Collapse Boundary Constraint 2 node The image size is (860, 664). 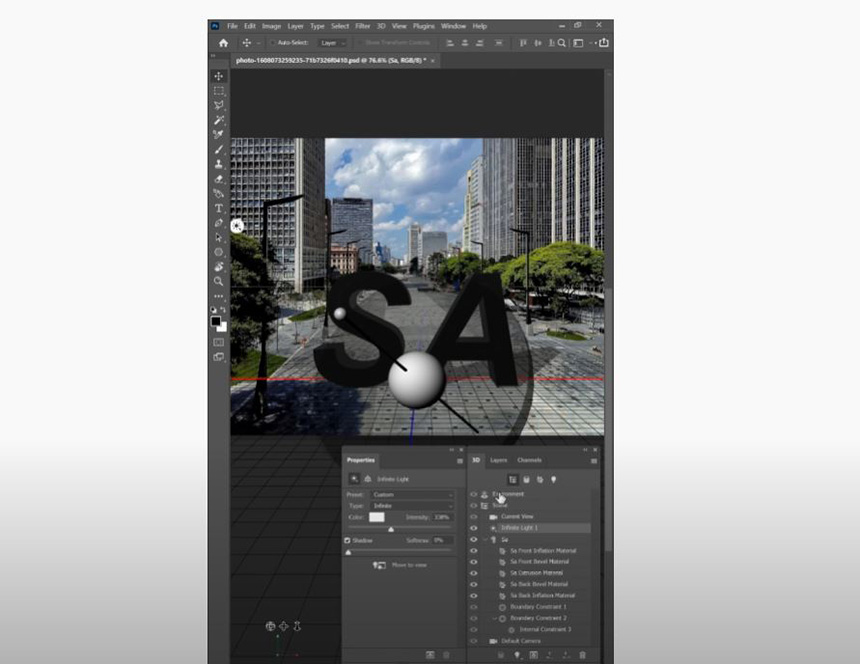pyautogui.click(x=495, y=618)
